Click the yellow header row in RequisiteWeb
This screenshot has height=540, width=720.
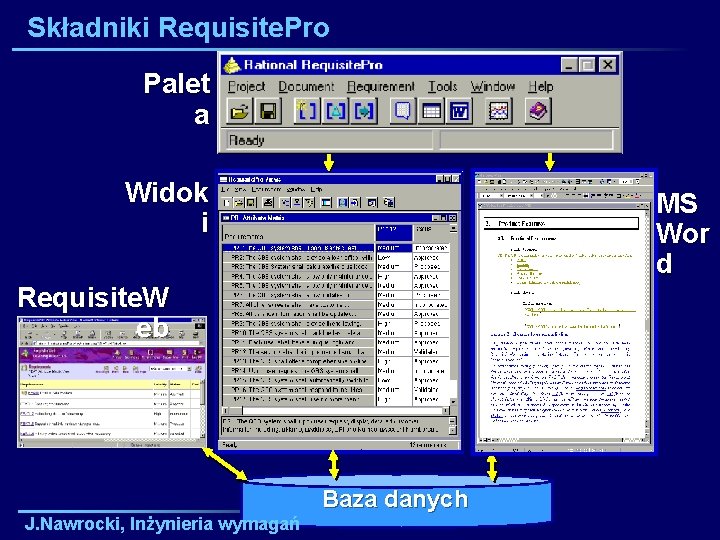[x=109, y=384]
